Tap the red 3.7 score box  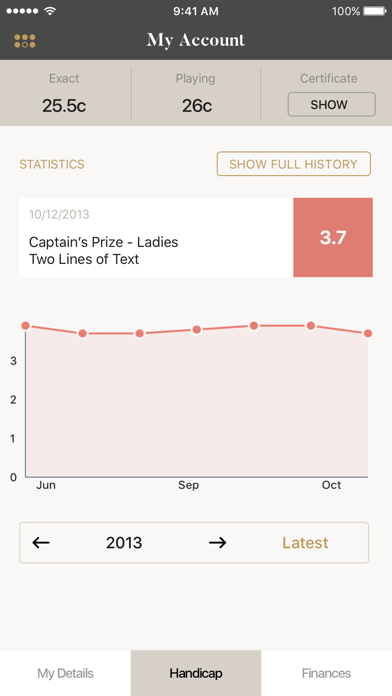point(333,237)
